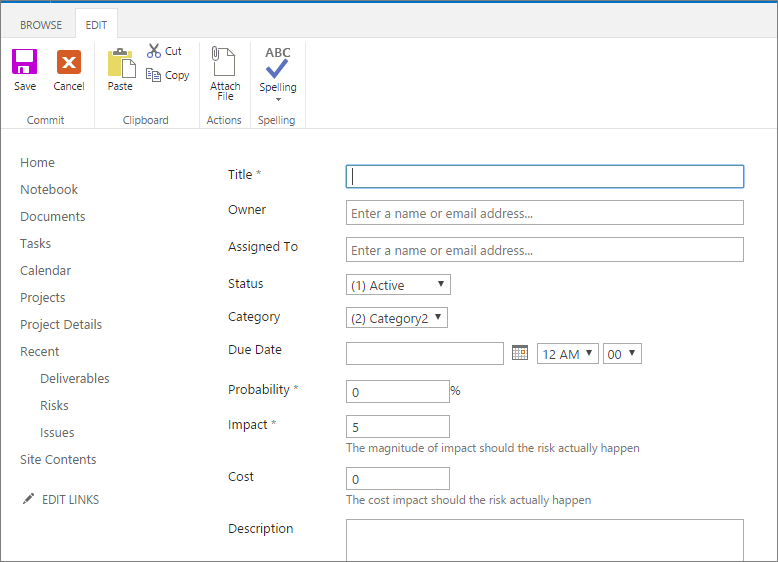
Task: Open the minutes dropdown showing 00
Action: point(622,354)
